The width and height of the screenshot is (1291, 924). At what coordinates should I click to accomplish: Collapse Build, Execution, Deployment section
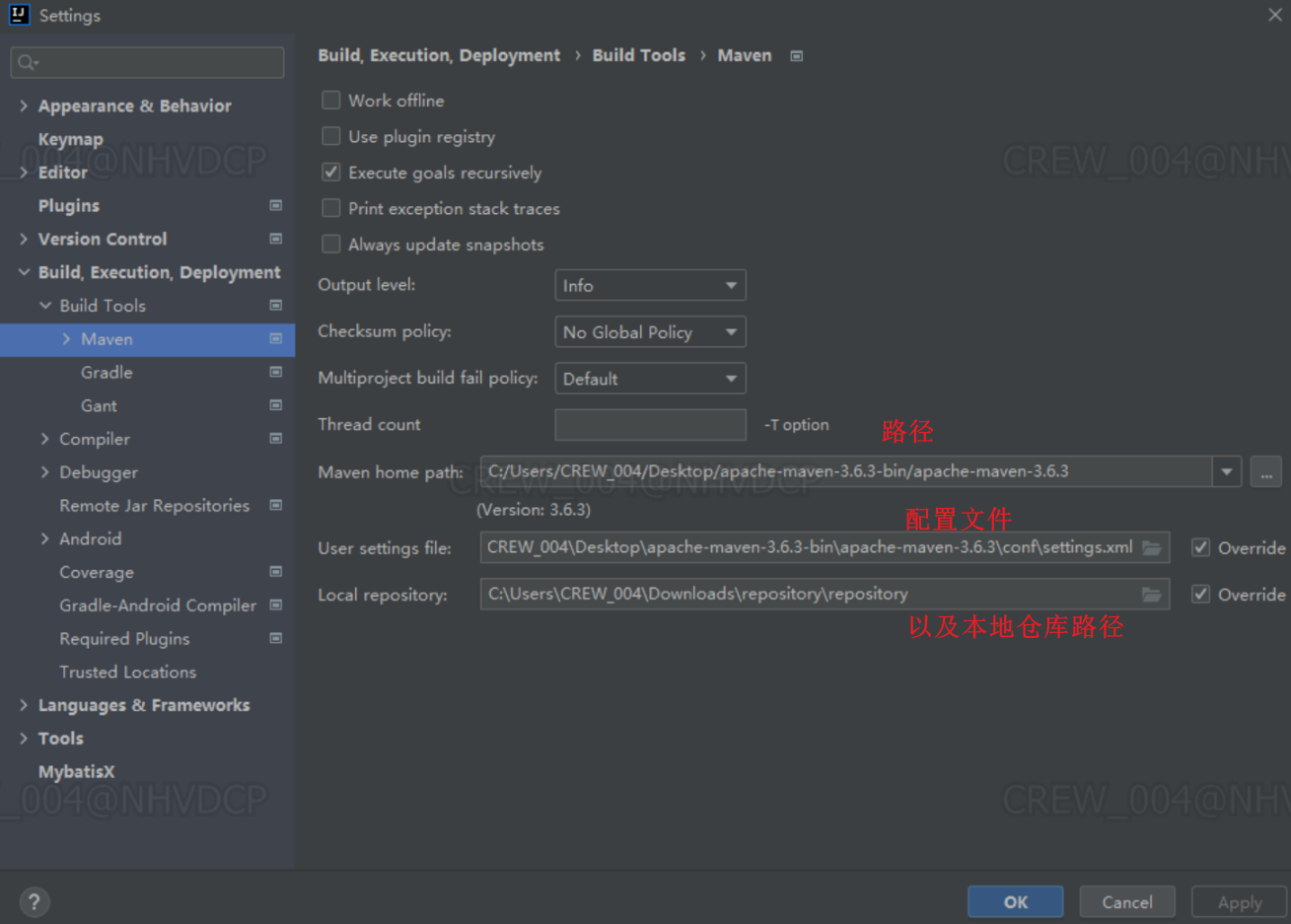pyautogui.click(x=24, y=272)
